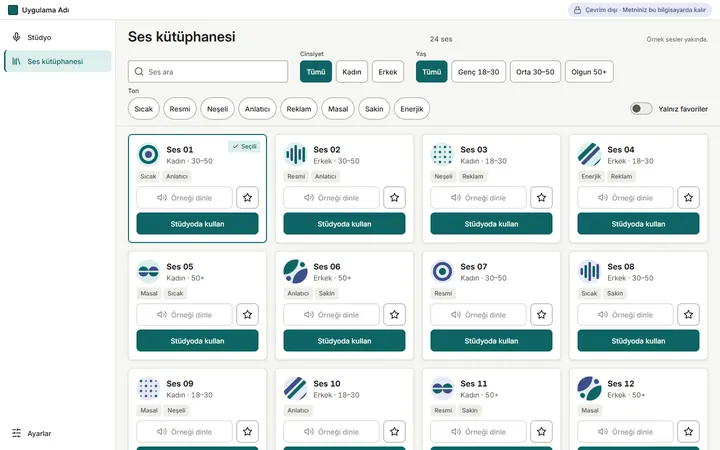Click Stüdyoda kullan for Ses 08
720x450 pixels.
(638, 341)
